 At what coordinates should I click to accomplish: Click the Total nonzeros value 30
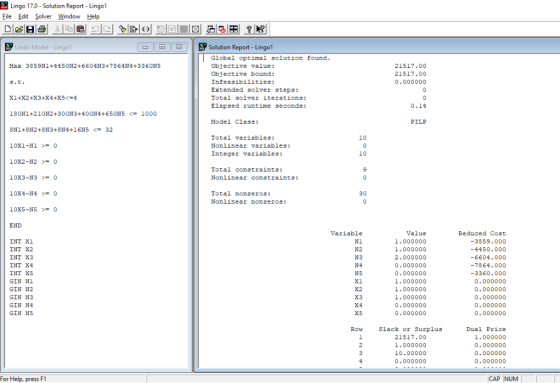click(362, 194)
